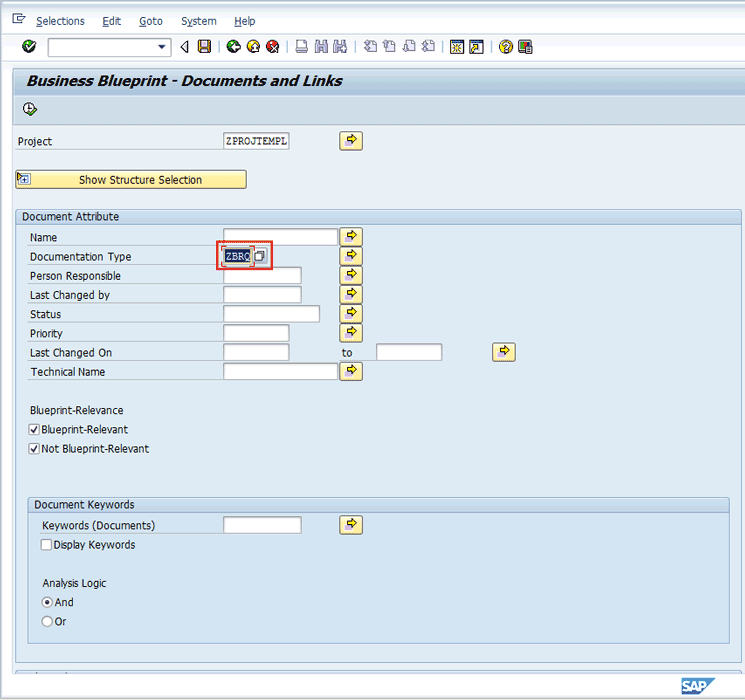Screen dimensions: 745x700
Task: Select the Or analysis logic radio button
Action: pos(47,621)
